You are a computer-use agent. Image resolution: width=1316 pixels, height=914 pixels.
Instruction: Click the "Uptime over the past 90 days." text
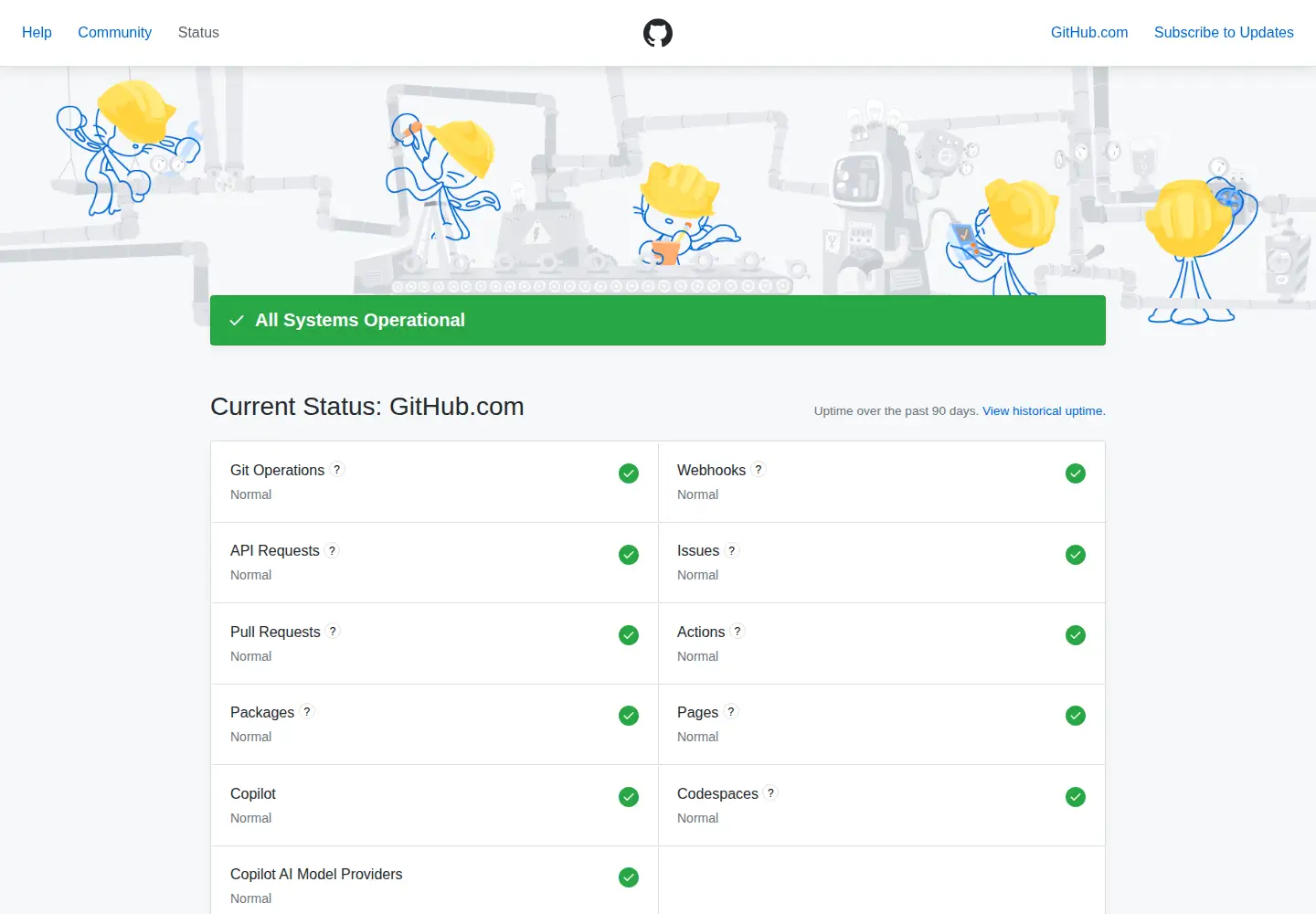click(897, 411)
